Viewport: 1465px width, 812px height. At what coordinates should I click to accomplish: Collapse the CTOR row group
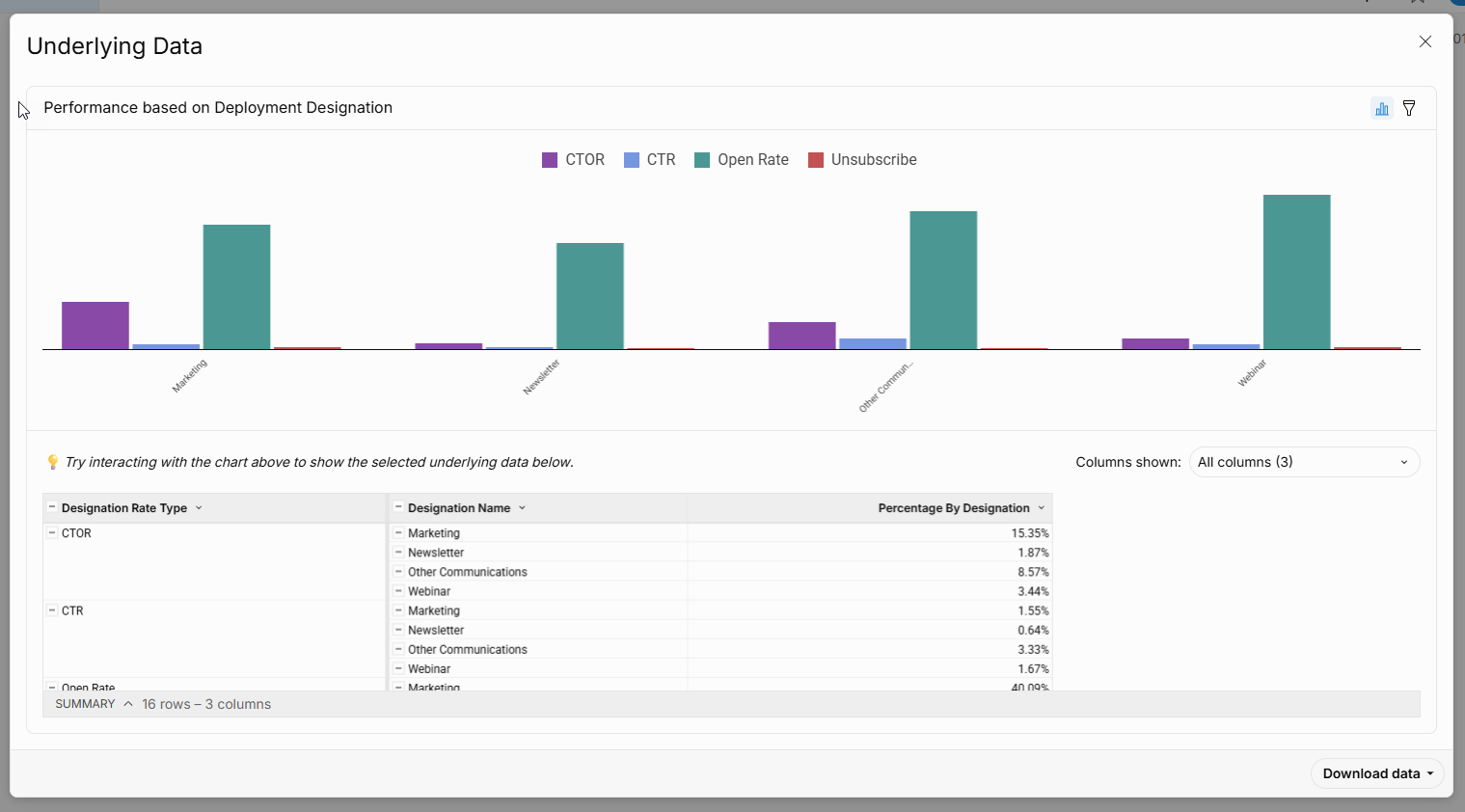click(x=52, y=533)
